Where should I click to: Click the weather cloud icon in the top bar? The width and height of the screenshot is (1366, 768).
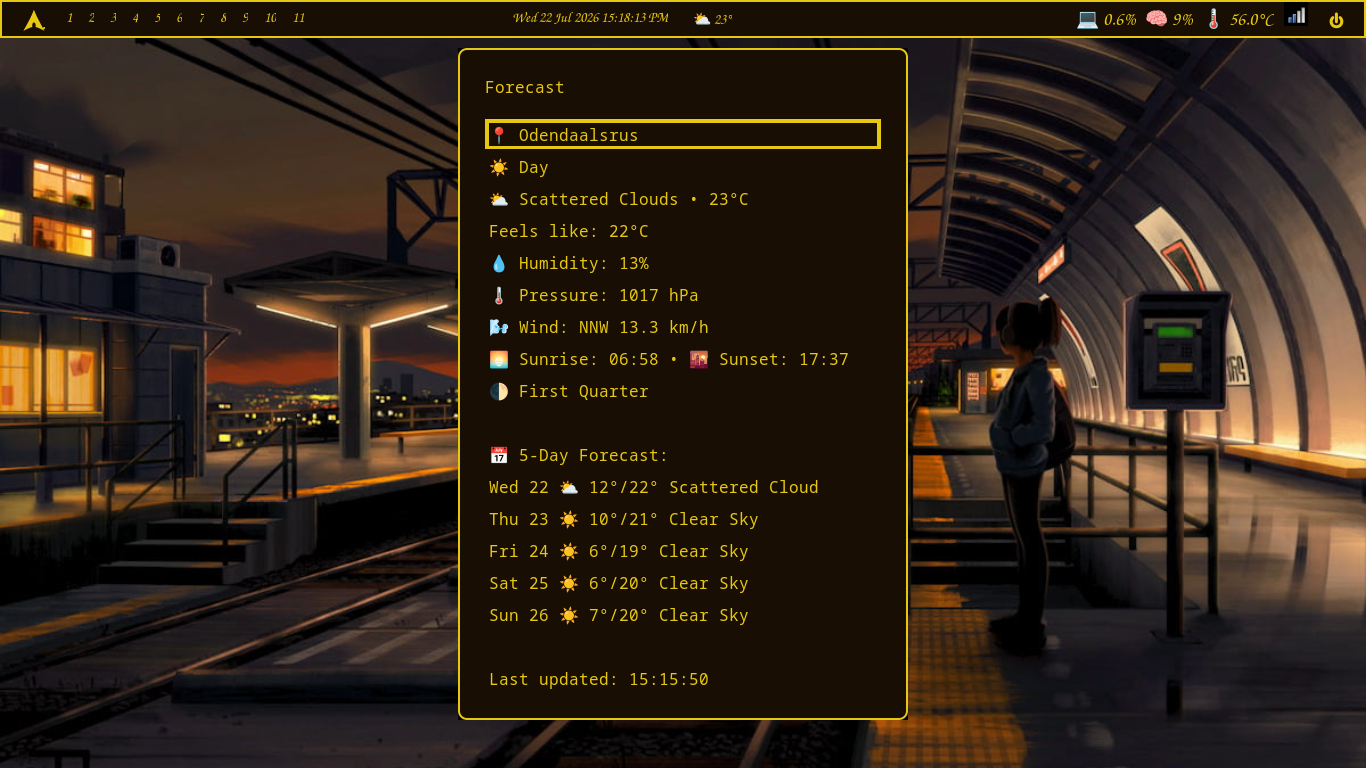click(702, 19)
